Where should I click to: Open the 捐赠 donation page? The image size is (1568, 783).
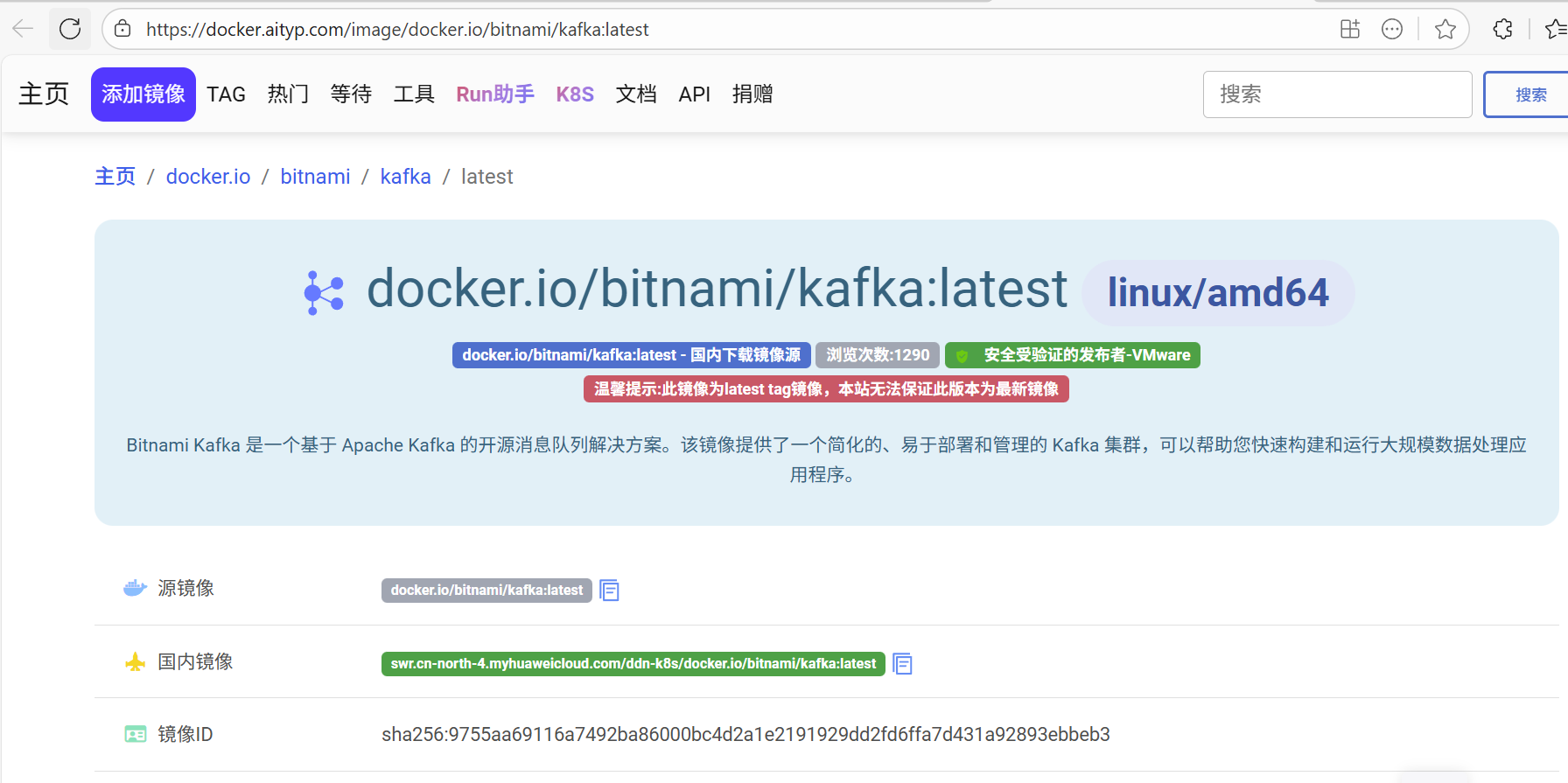pos(752,94)
